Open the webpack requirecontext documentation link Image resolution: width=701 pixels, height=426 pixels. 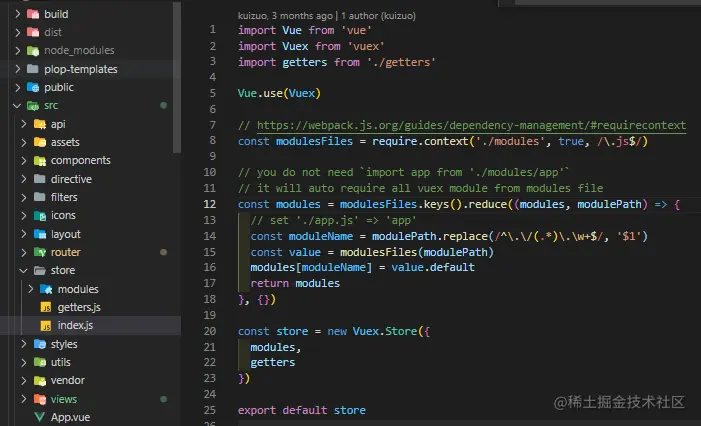coord(471,125)
